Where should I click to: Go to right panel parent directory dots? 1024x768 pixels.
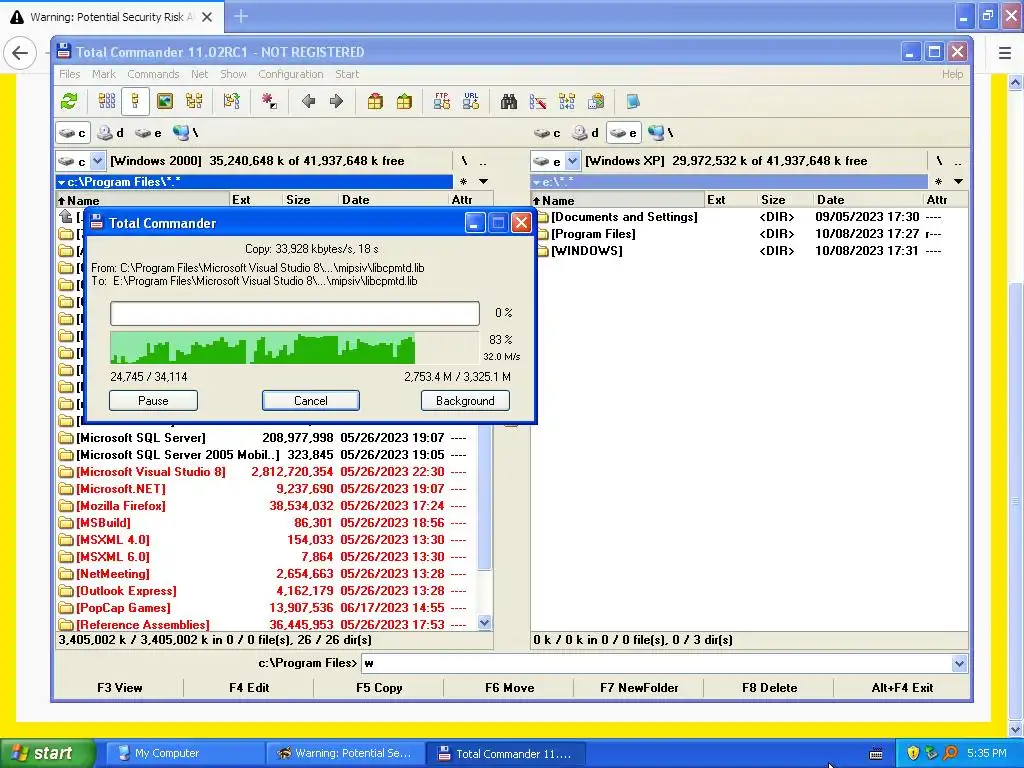(x=957, y=161)
